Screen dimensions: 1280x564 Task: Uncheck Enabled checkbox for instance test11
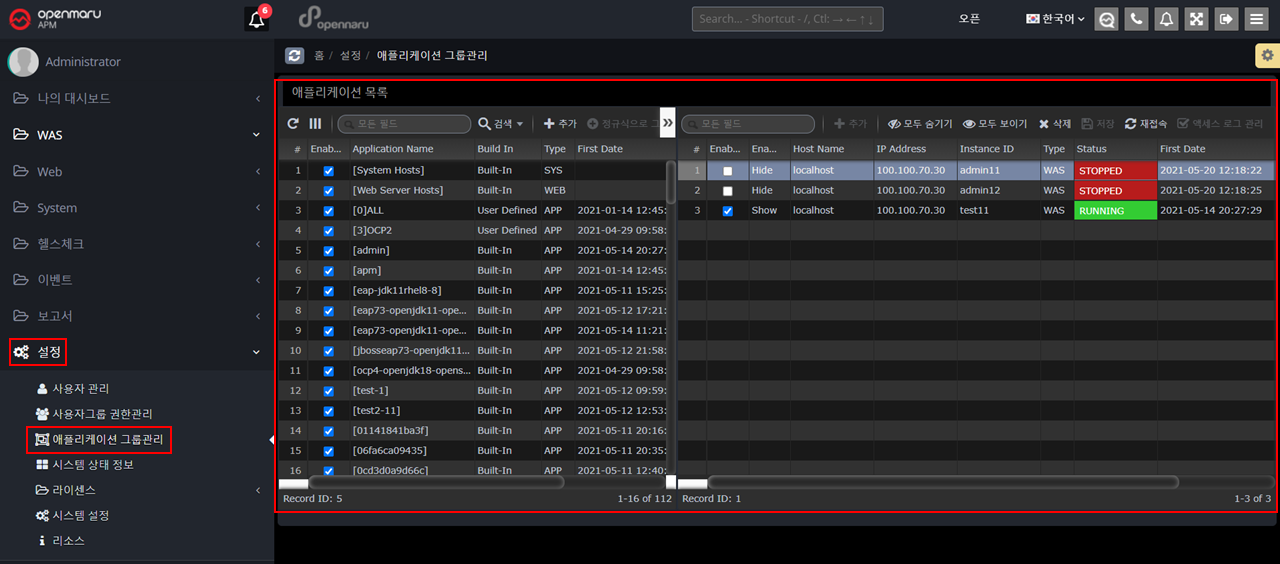[727, 211]
